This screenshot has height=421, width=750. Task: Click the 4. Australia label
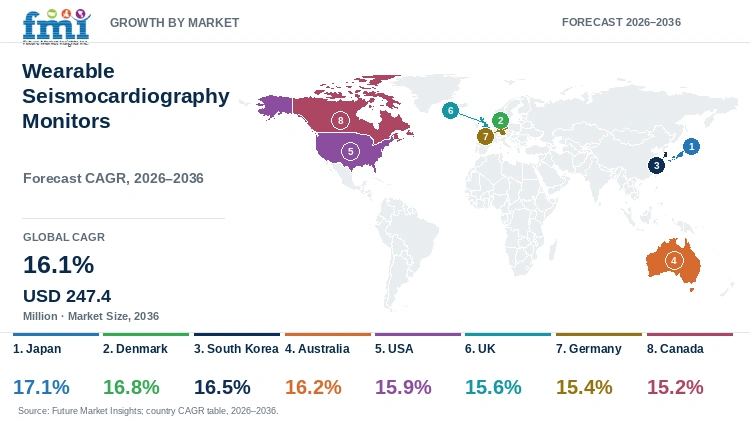317,349
